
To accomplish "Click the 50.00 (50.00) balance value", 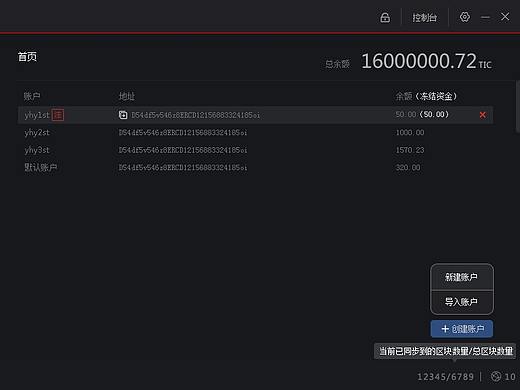I will click(422, 114).
